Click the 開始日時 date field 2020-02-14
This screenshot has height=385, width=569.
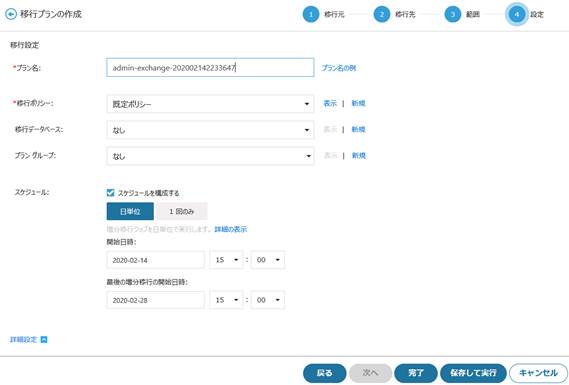coord(156,260)
